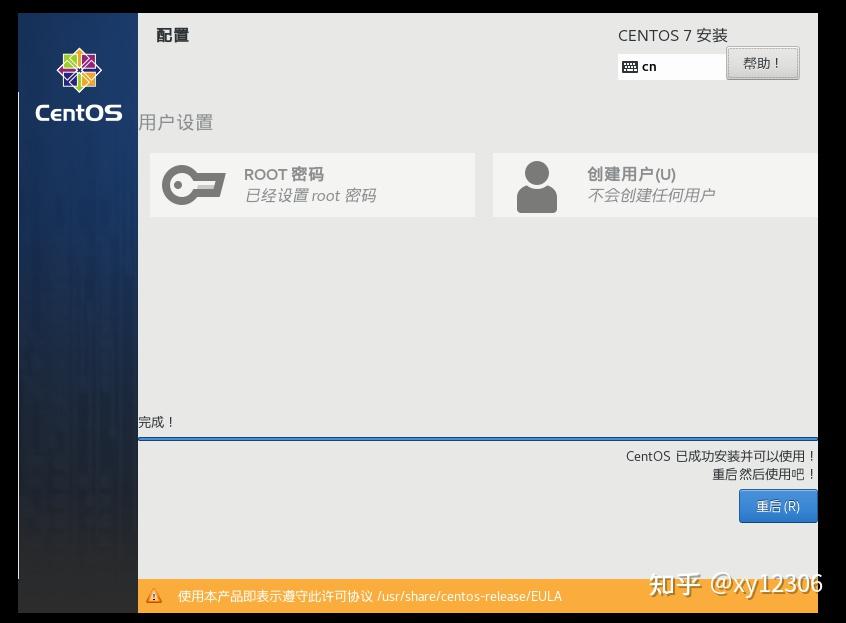The image size is (846, 623).
Task: Click the CentOS logo in the sidebar
Action: (x=78, y=88)
